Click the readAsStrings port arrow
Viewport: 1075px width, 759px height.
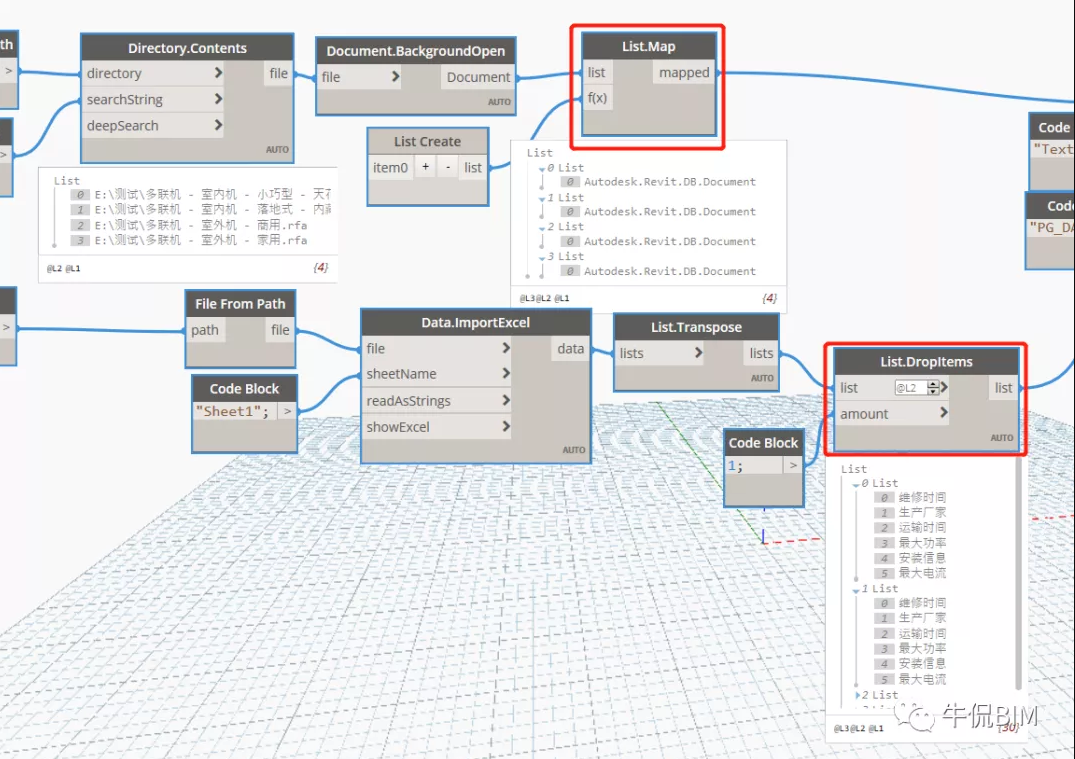[506, 400]
